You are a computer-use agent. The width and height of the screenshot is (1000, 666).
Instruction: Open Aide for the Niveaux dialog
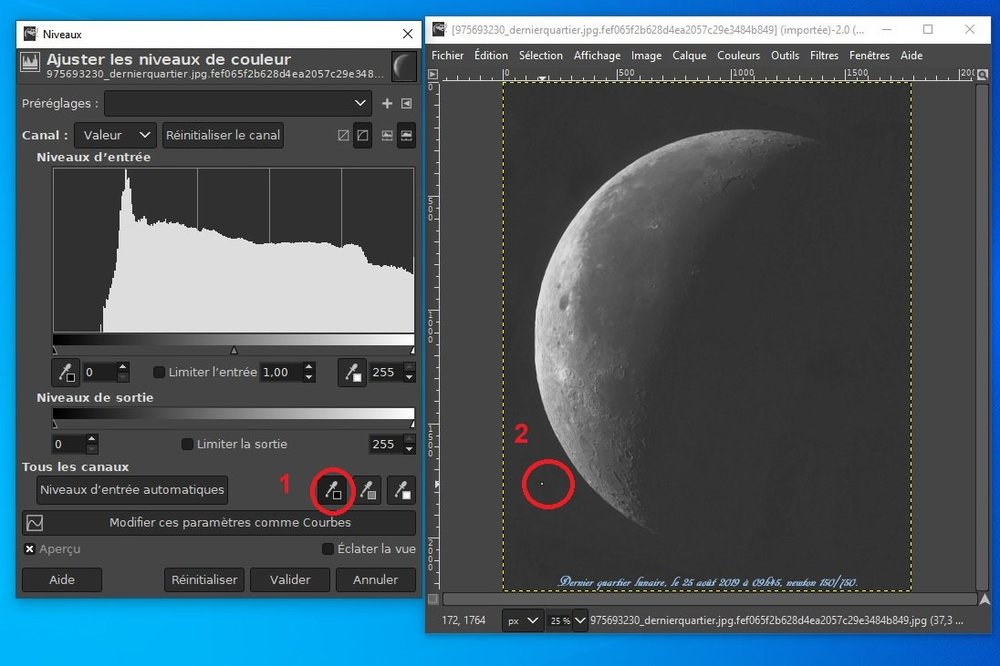[62, 580]
